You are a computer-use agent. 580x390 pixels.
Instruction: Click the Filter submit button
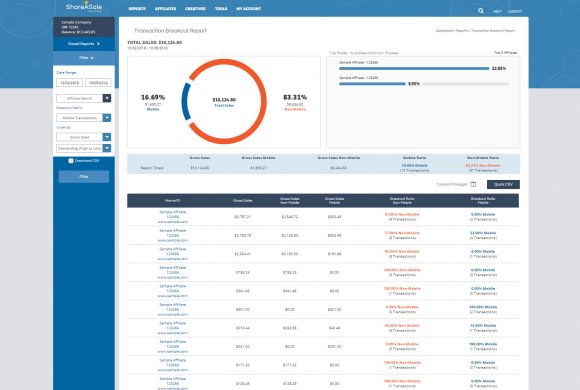84,176
